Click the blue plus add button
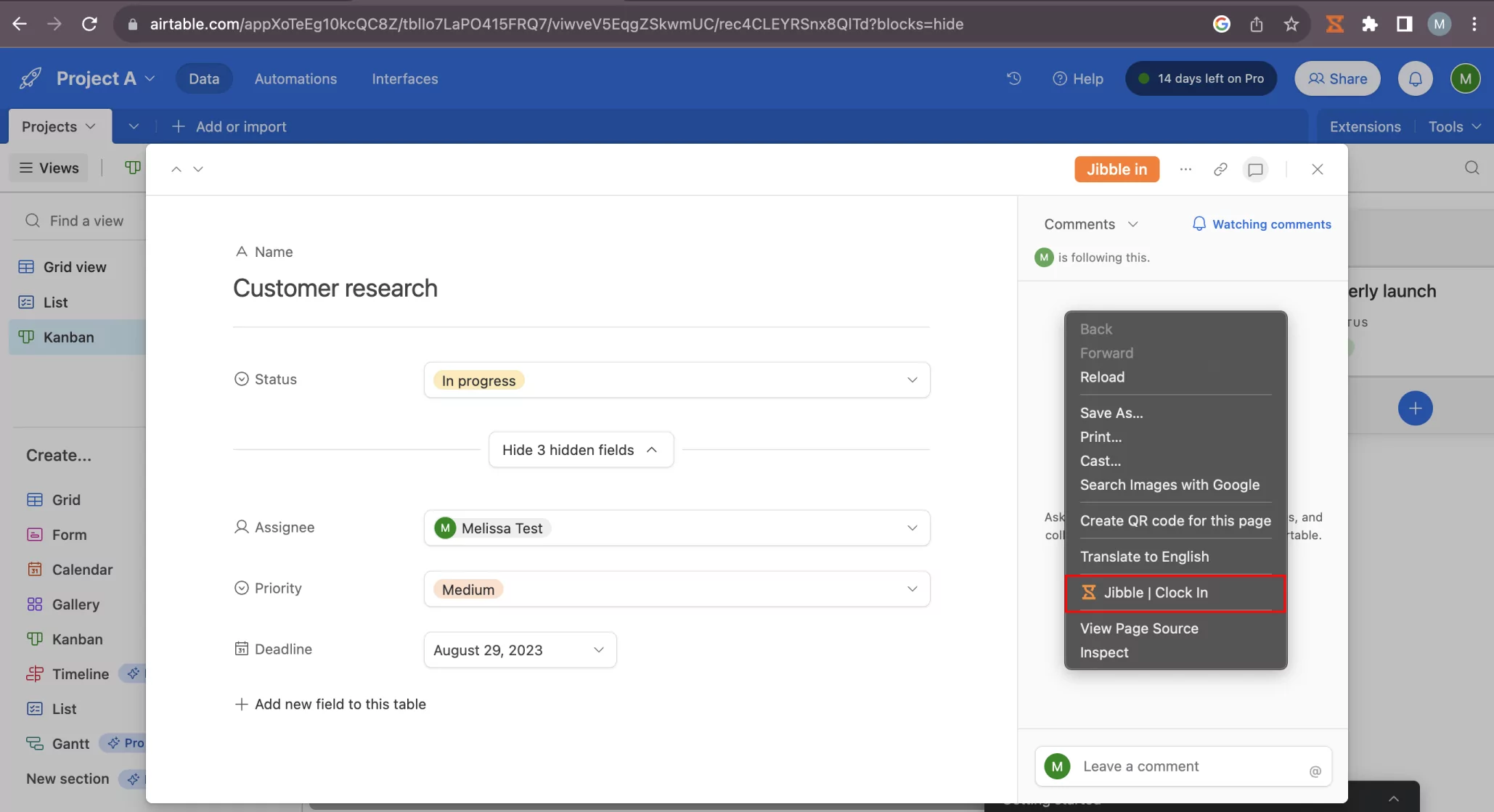 click(x=1415, y=408)
